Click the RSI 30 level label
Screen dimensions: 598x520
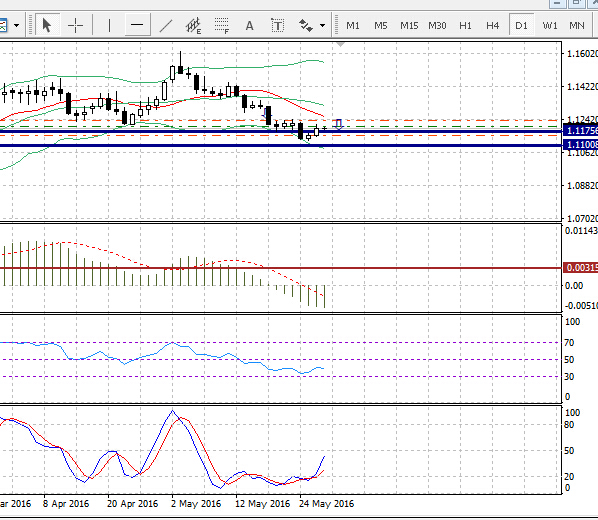coord(569,377)
